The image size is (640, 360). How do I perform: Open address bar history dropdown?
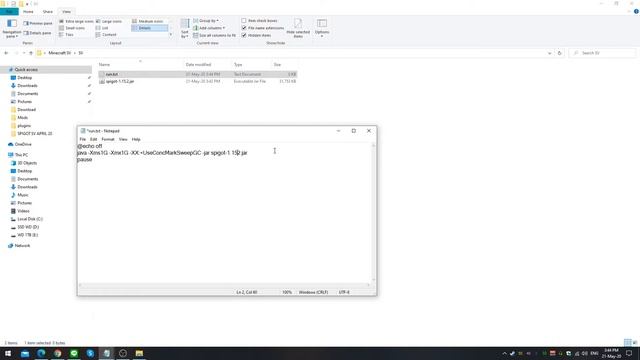pyautogui.click(x=549, y=53)
